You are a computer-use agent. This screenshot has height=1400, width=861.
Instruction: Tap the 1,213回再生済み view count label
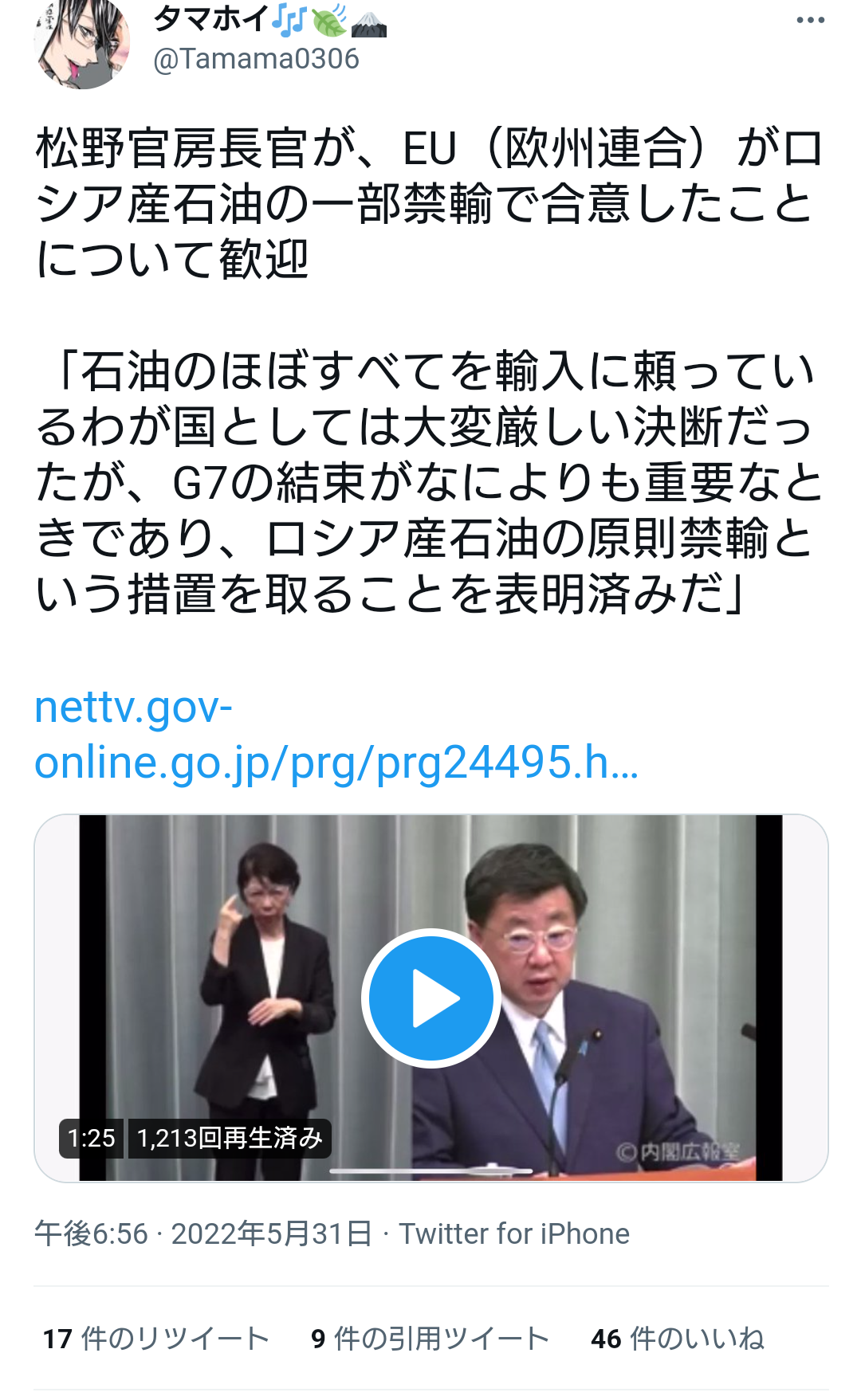click(230, 1138)
